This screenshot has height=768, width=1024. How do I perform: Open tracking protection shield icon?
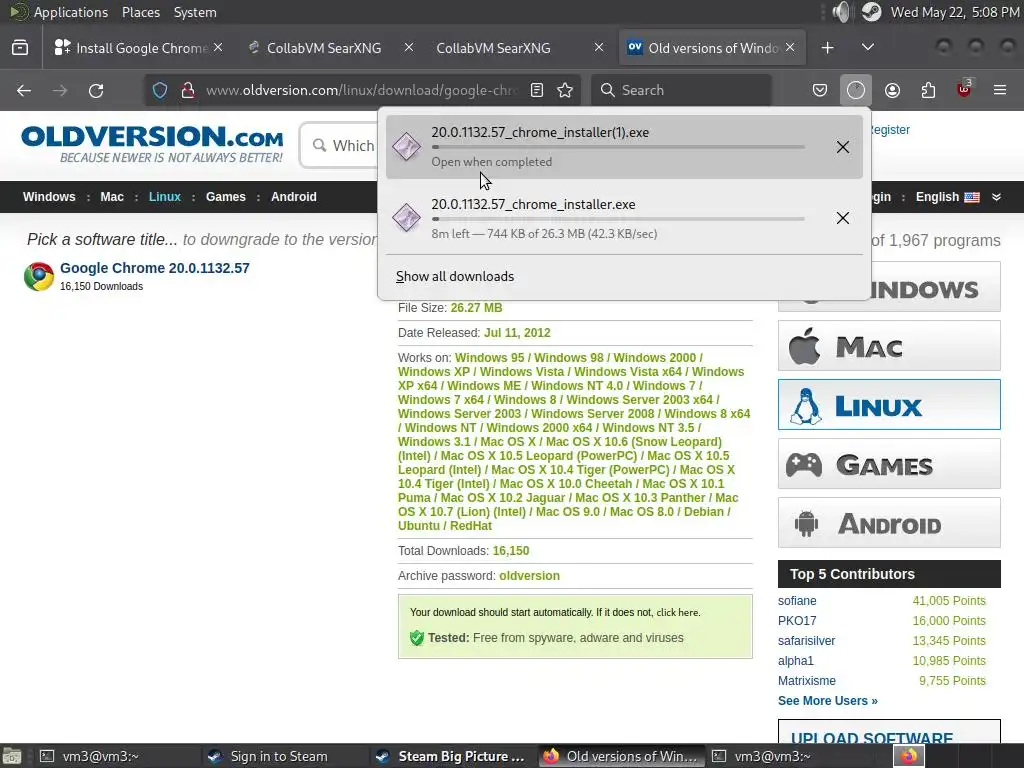[x=160, y=90]
